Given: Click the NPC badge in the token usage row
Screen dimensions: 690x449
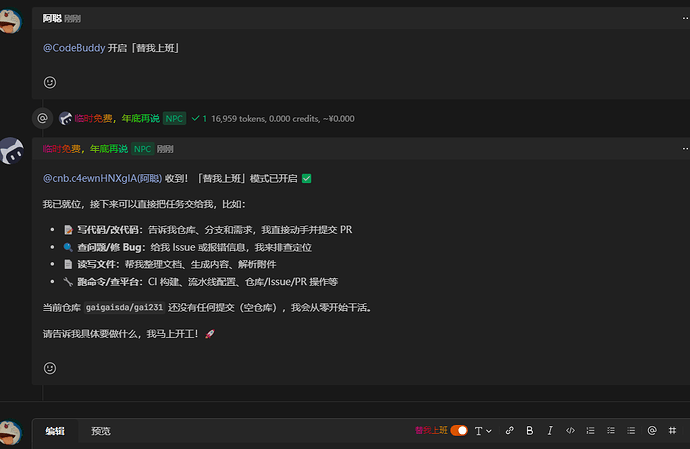Looking at the screenshot, I should click(x=174, y=118).
